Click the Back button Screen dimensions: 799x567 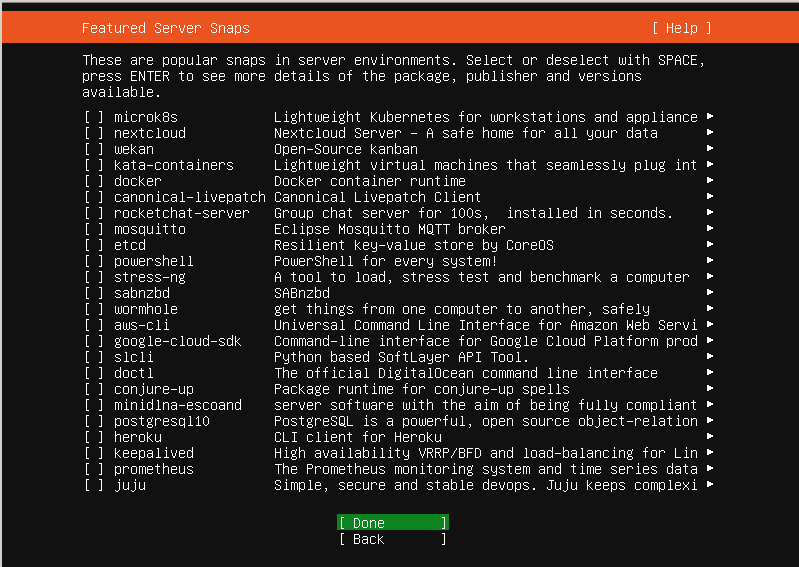coord(392,539)
